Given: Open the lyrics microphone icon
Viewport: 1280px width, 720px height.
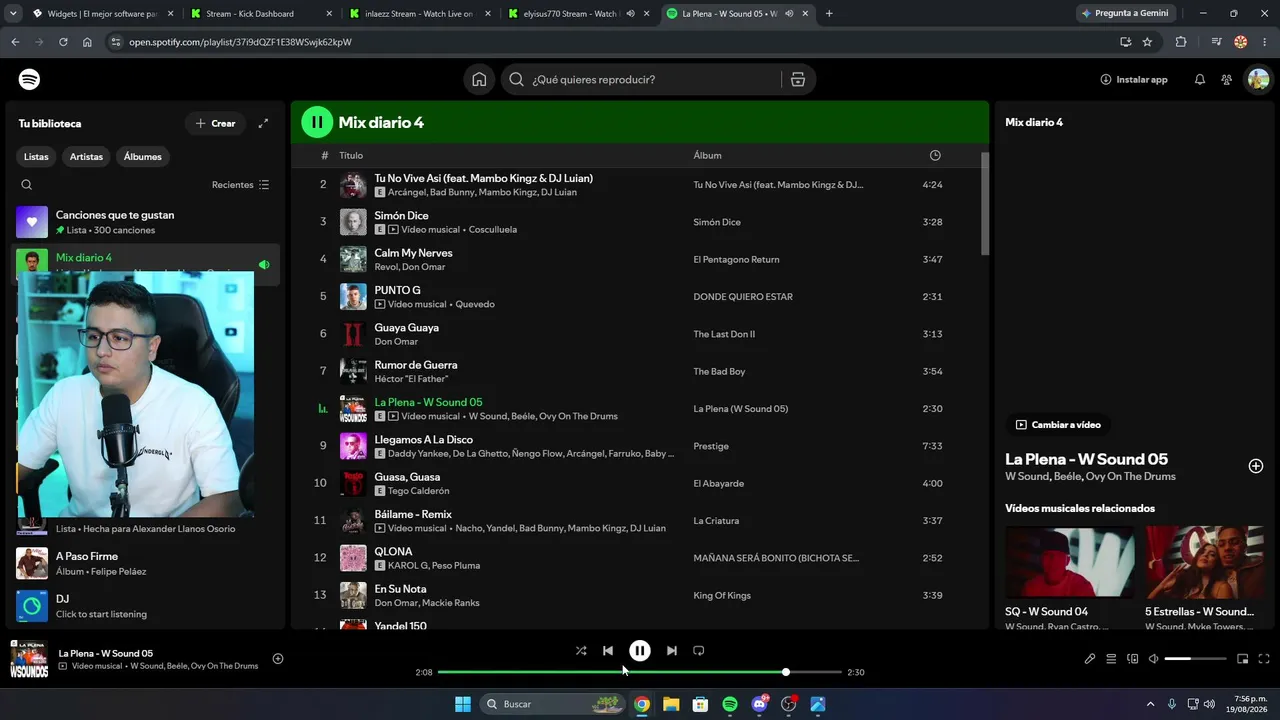Looking at the screenshot, I should coord(1090,659).
